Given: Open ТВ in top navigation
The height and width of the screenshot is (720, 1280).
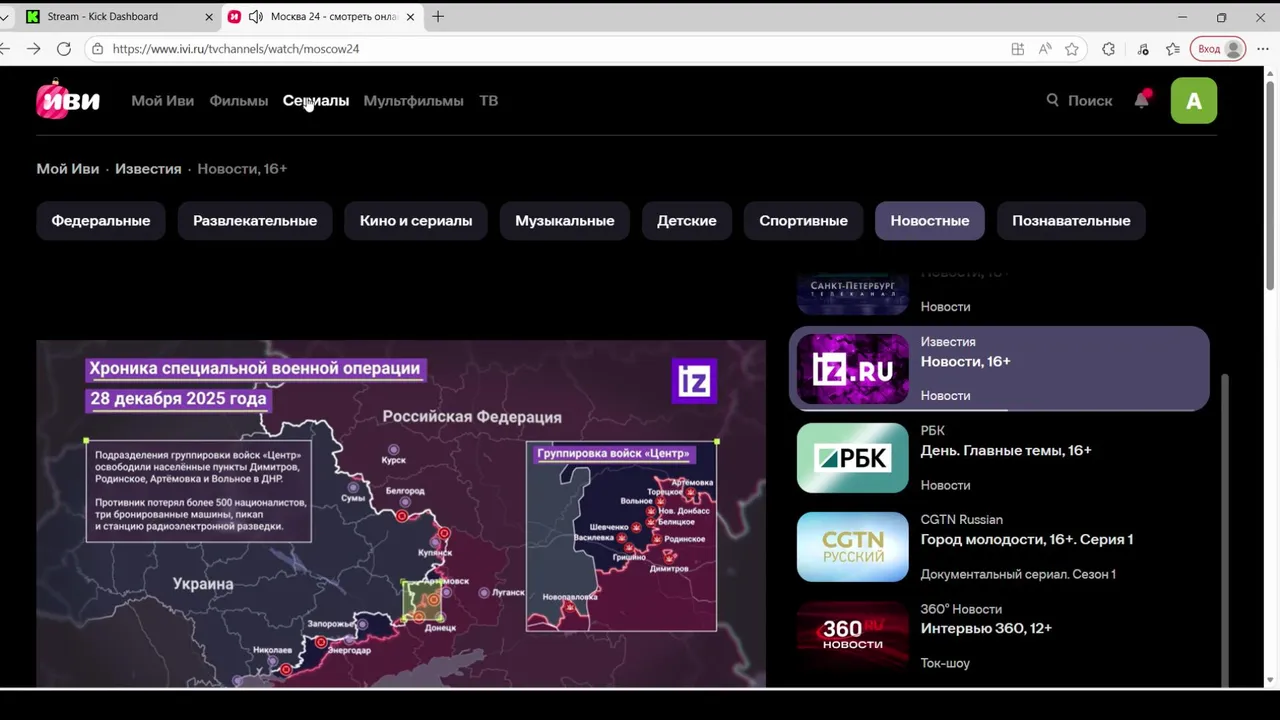Looking at the screenshot, I should click(488, 100).
